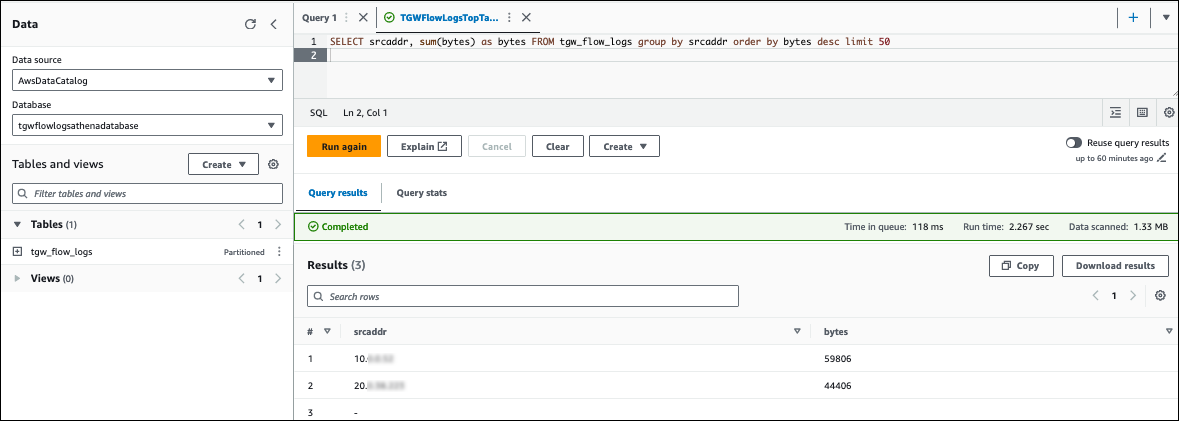1179x421 pixels.
Task: Open Query 1 tab options menu
Action: point(346,17)
